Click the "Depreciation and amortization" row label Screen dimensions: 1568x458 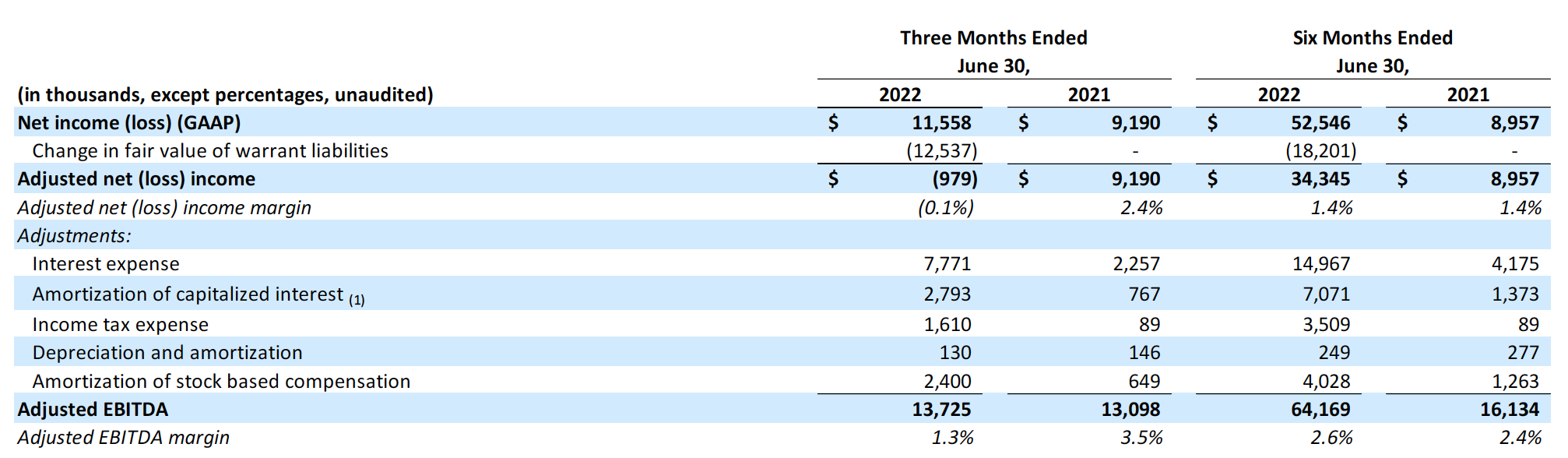(x=167, y=353)
